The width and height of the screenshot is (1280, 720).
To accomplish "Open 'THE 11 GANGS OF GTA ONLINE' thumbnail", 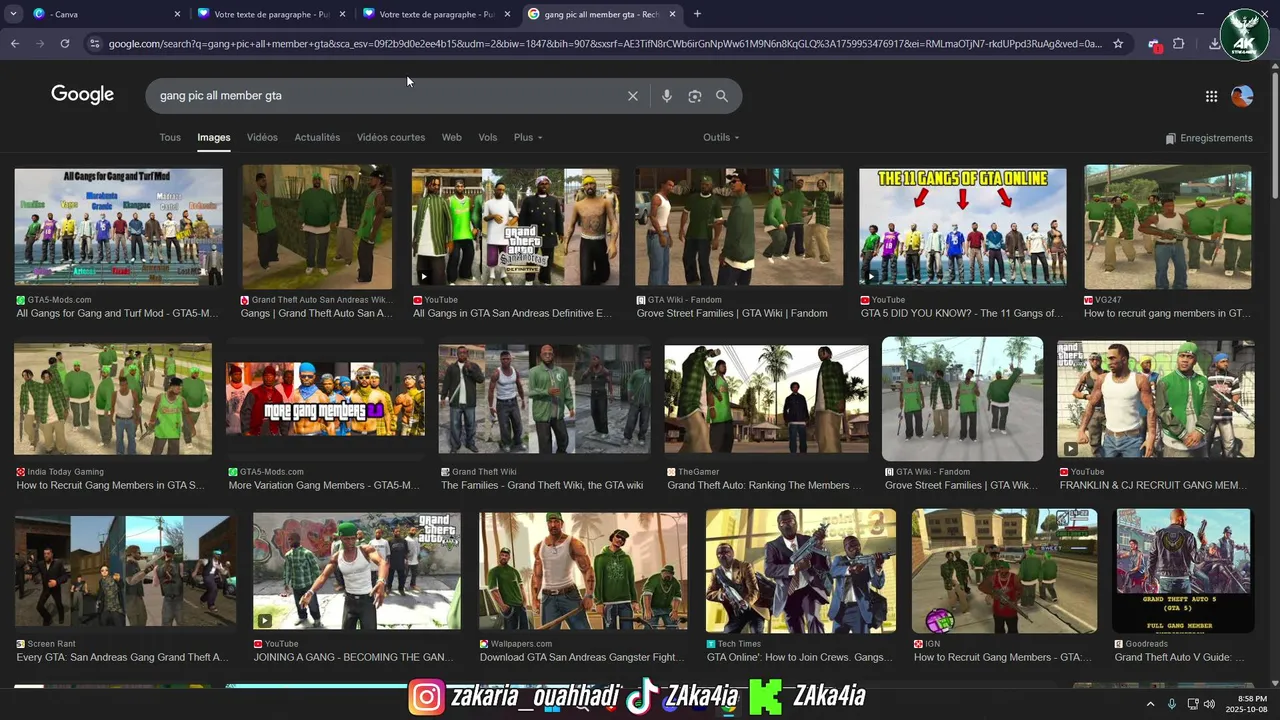I will (962, 226).
